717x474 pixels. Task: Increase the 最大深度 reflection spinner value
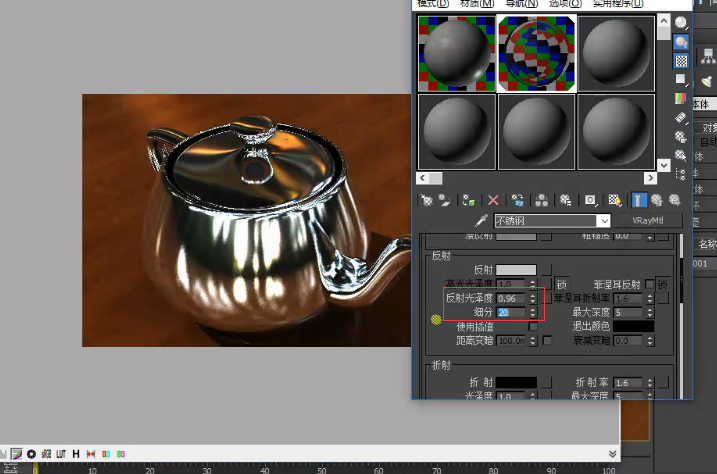click(650, 309)
